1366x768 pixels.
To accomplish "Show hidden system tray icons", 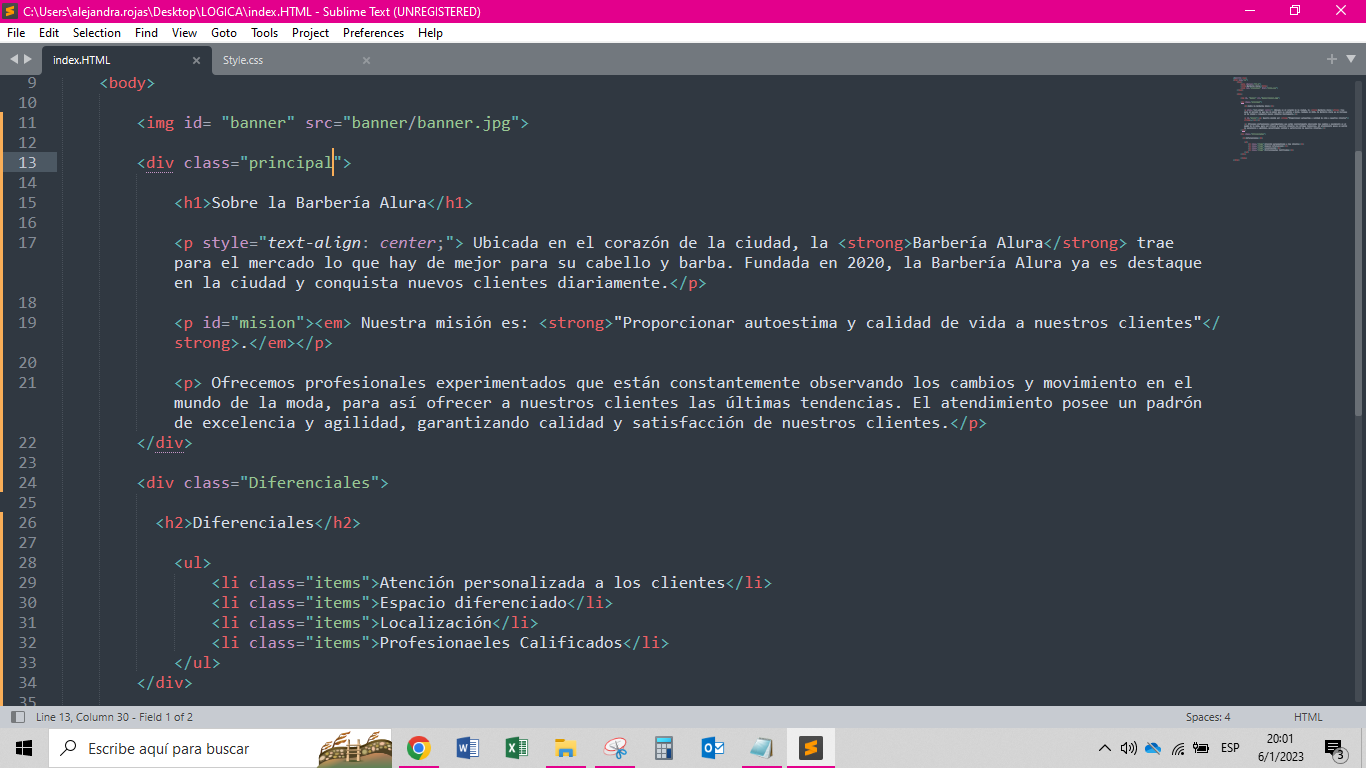I will pyautogui.click(x=1104, y=748).
